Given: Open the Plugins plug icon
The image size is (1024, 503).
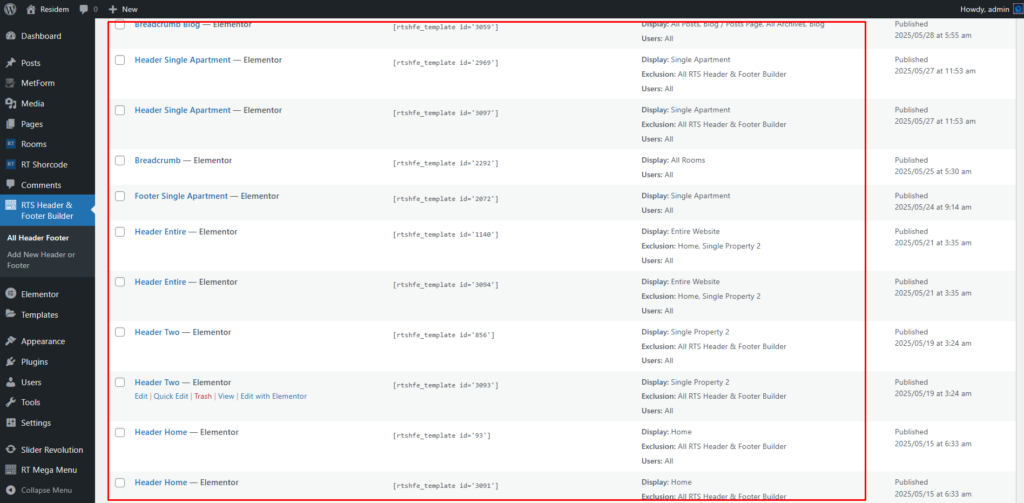Looking at the screenshot, I should [10, 361].
